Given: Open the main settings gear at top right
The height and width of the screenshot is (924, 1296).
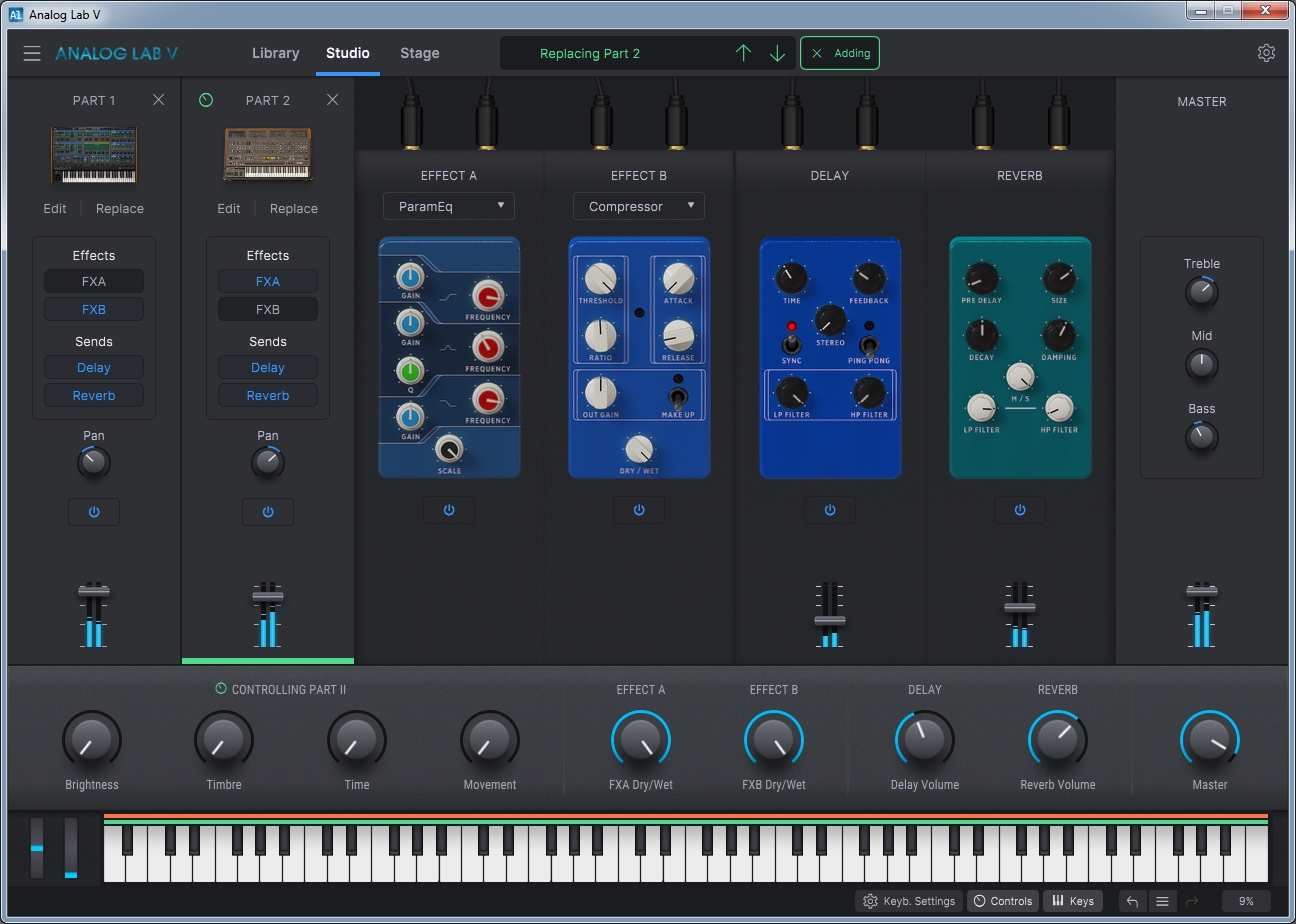Looking at the screenshot, I should [1266, 52].
